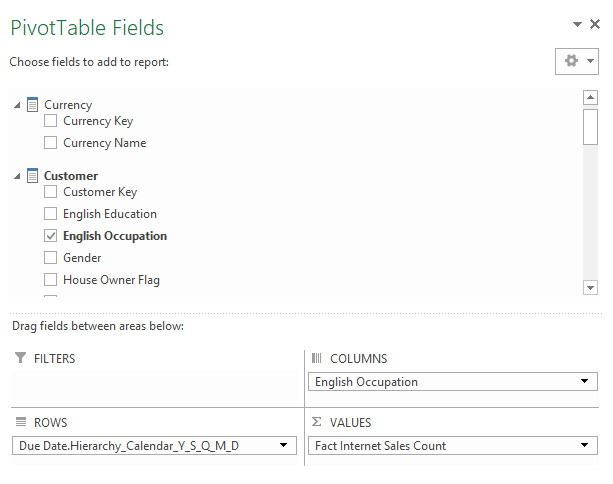The width and height of the screenshot is (613, 484).
Task: Open Due Date hierarchy dropdown in Rows
Action: point(284,446)
